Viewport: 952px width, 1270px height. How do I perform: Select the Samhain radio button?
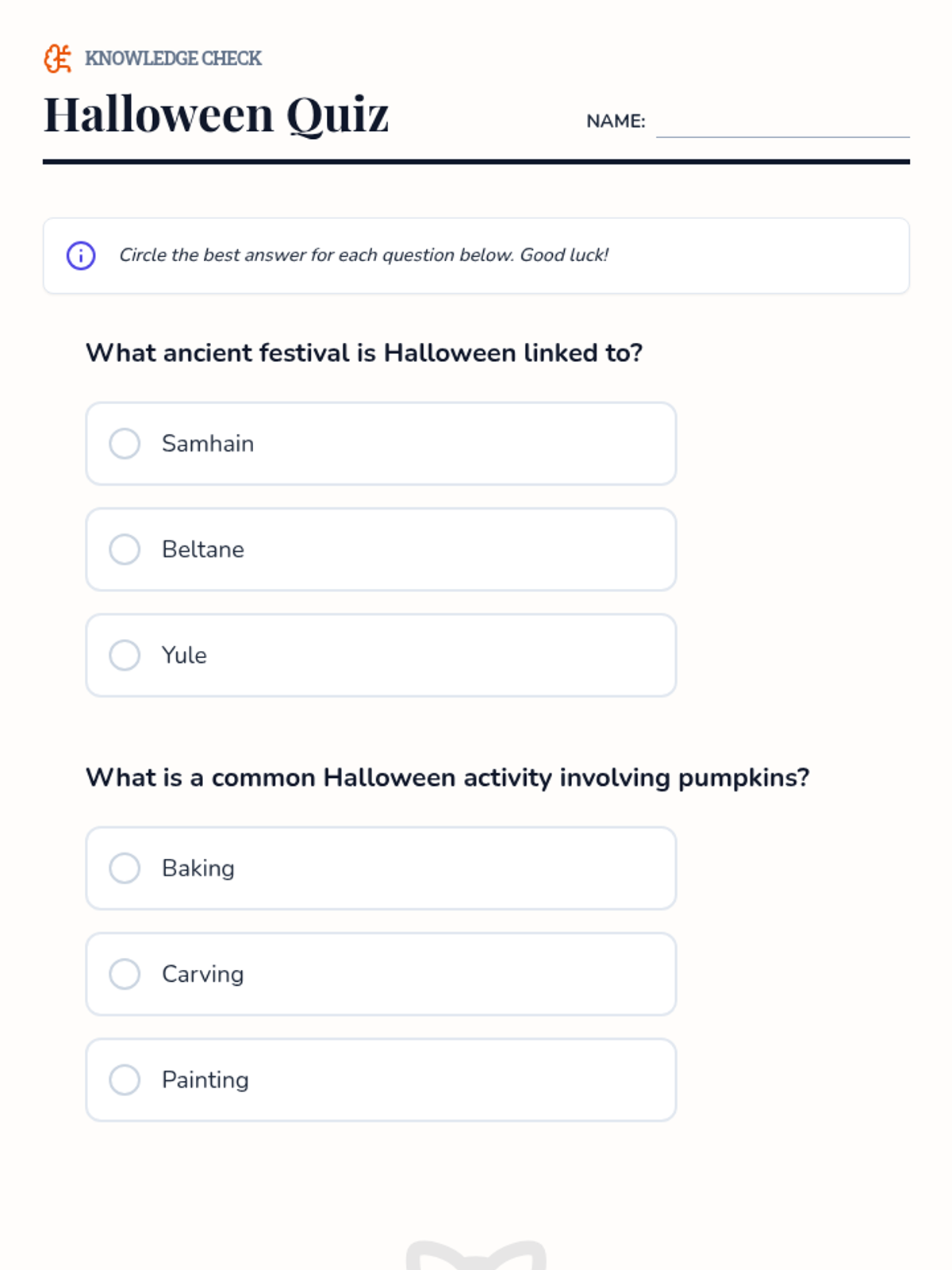(x=125, y=444)
